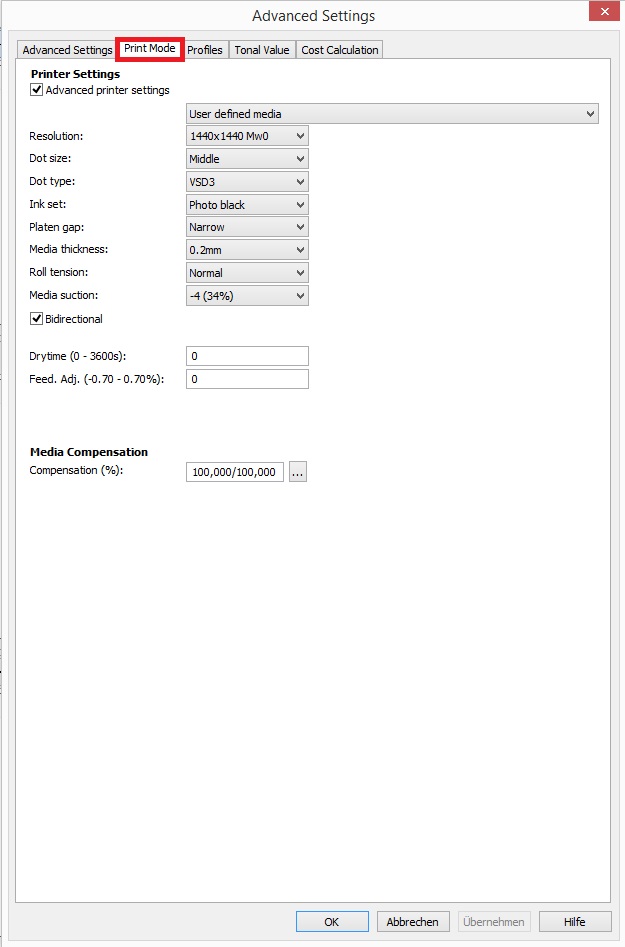Click the Abbrechen button
Image resolution: width=625 pixels, height=947 pixels.
tap(414, 922)
